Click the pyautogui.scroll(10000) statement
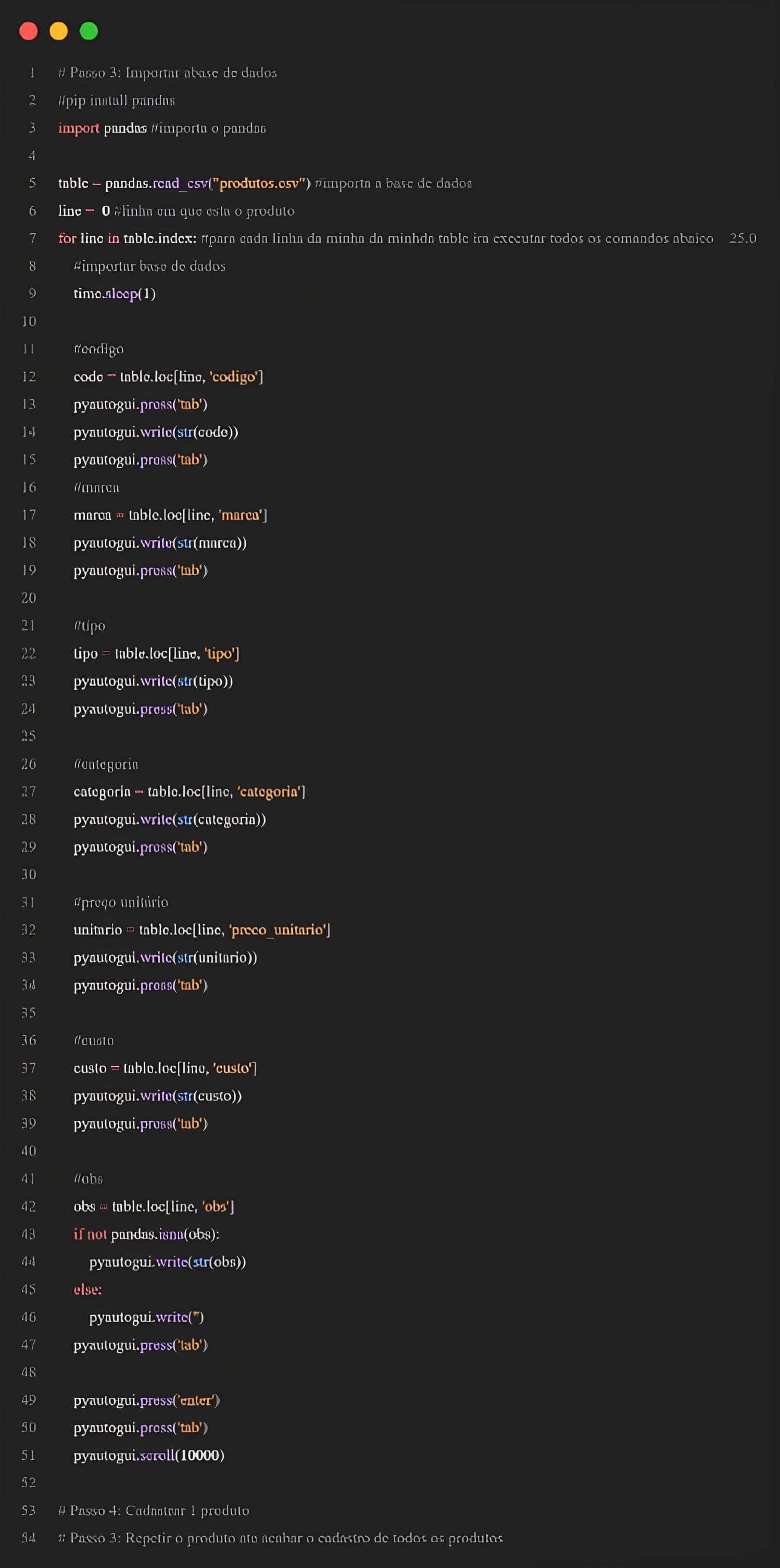 (148, 1455)
